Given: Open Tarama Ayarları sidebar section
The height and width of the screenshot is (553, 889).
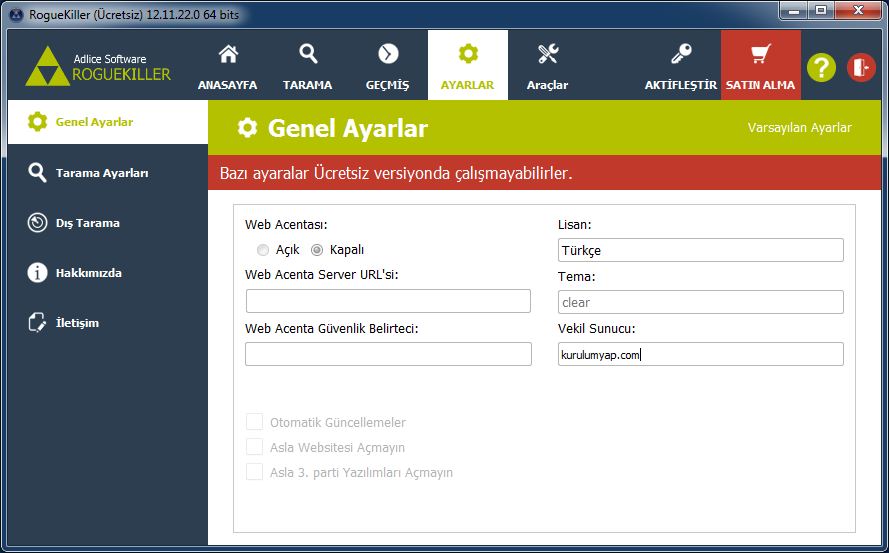Looking at the screenshot, I should coord(108,172).
